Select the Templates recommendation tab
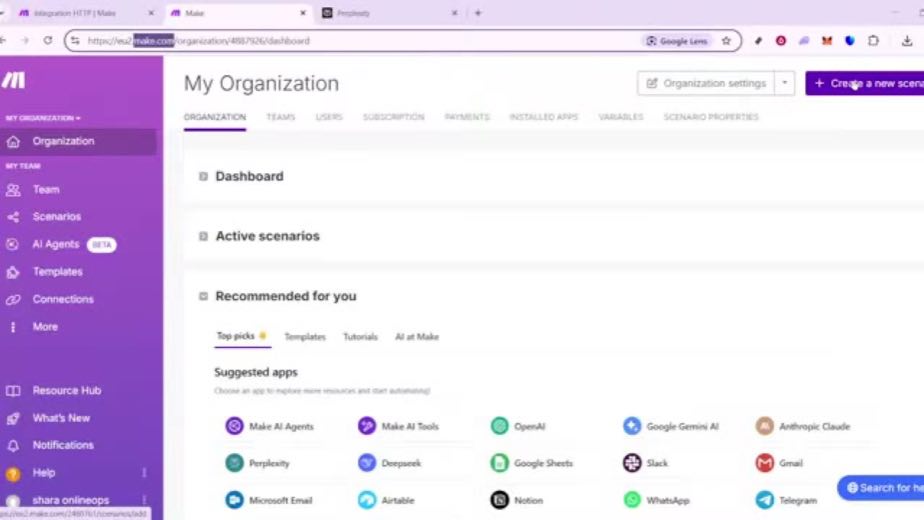 (x=305, y=337)
